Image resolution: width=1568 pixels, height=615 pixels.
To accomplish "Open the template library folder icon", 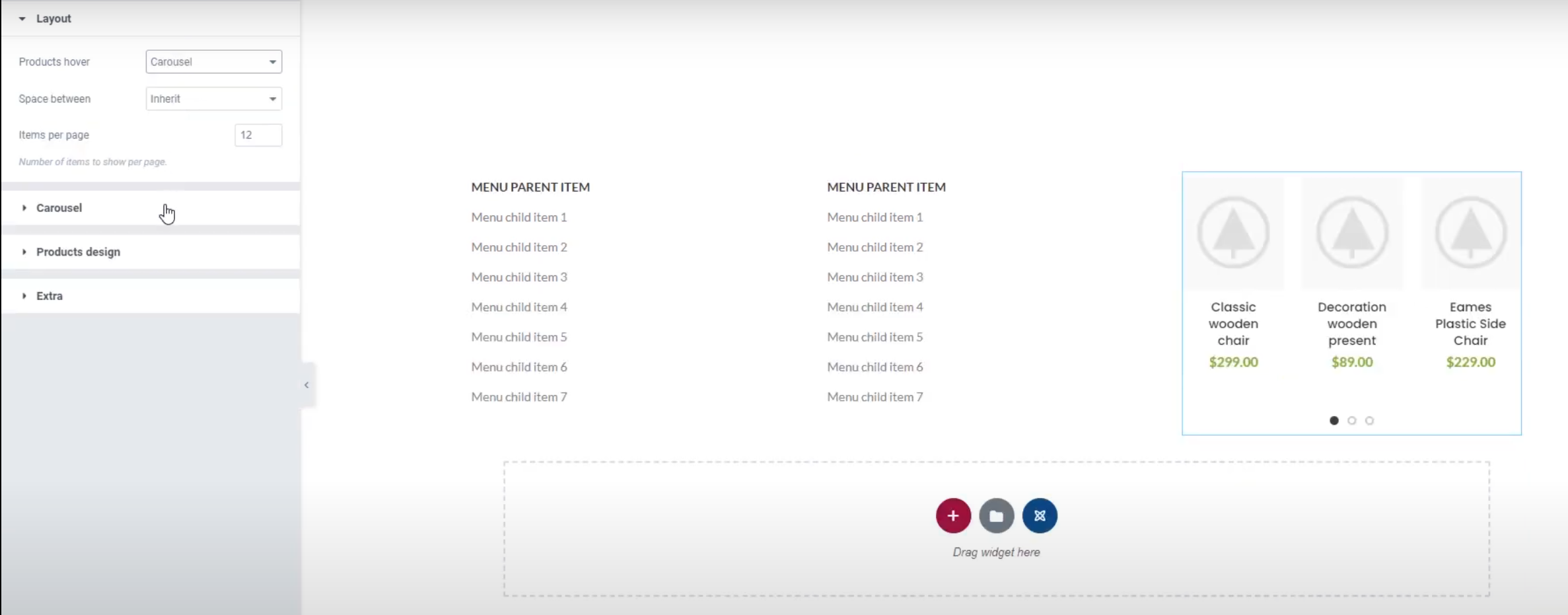I will (996, 515).
